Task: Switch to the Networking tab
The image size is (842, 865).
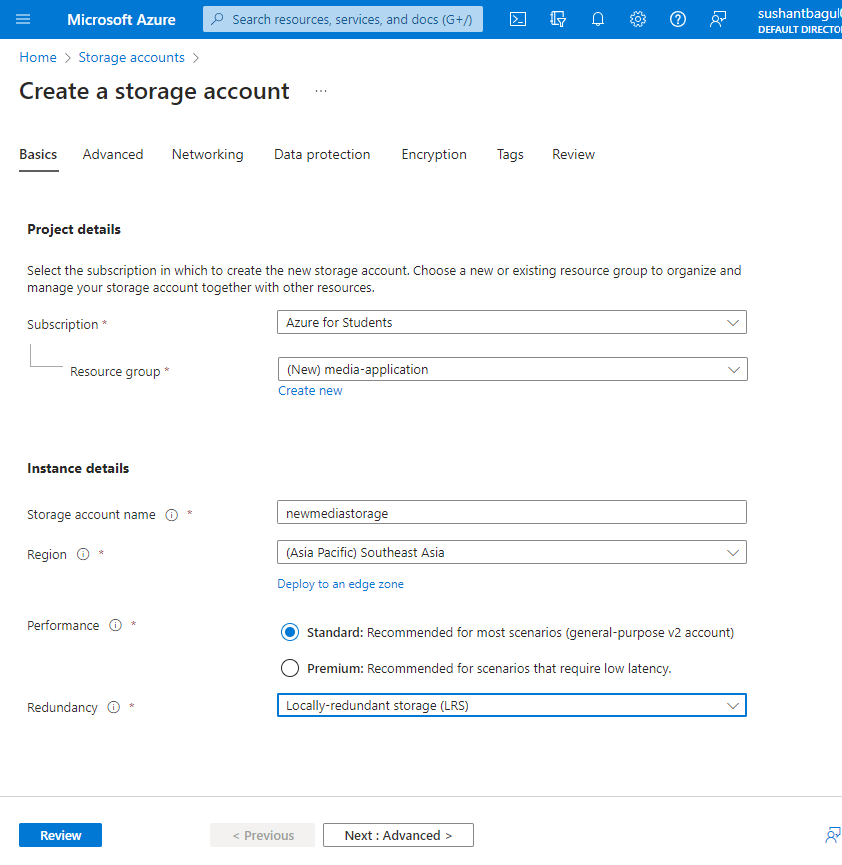Action: click(207, 155)
